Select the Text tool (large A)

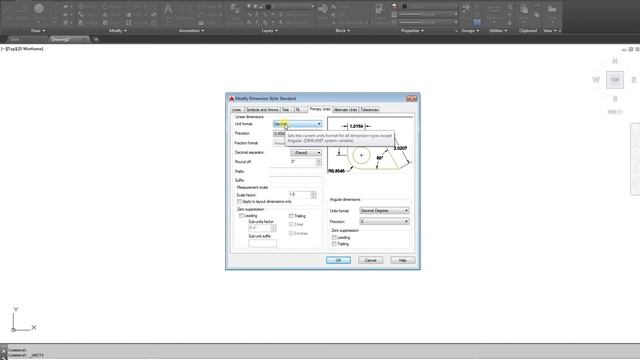[x=168, y=9]
